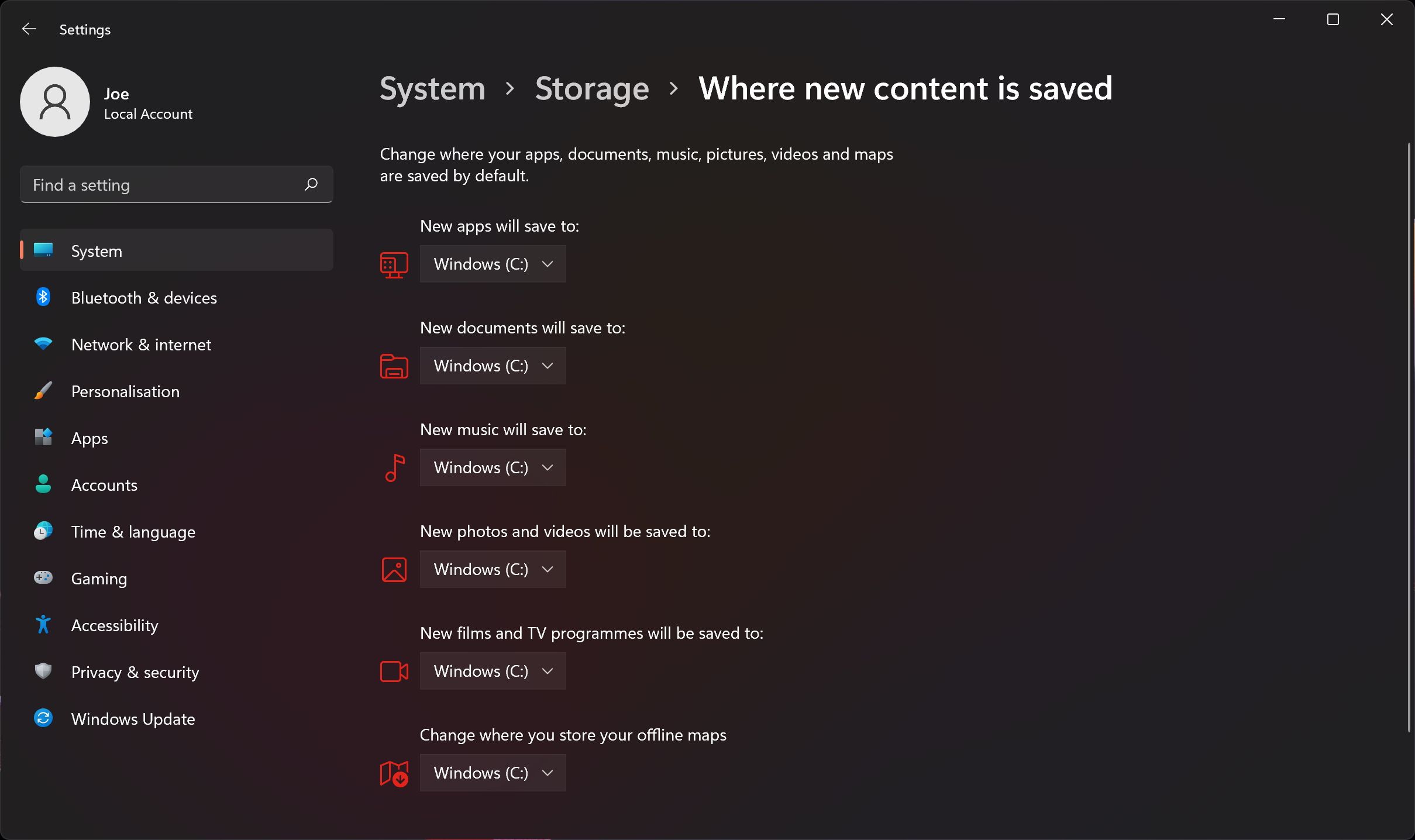Change offline maps storage location
1415x840 pixels.
point(492,772)
